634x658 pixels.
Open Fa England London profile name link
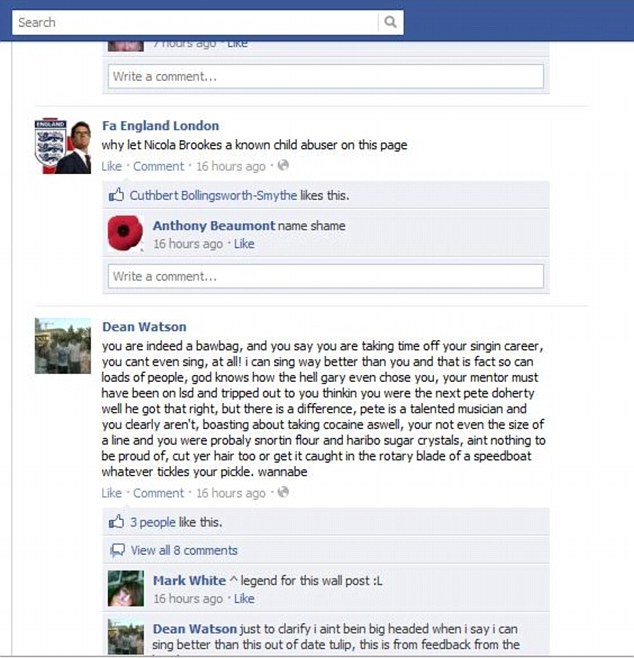coord(161,126)
